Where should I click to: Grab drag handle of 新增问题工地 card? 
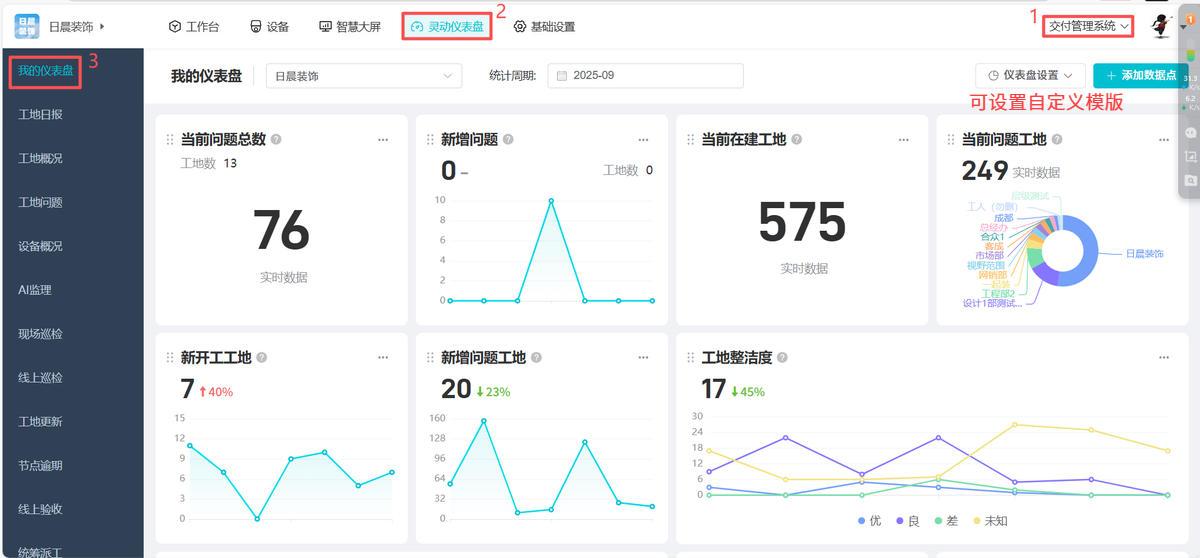(430, 358)
